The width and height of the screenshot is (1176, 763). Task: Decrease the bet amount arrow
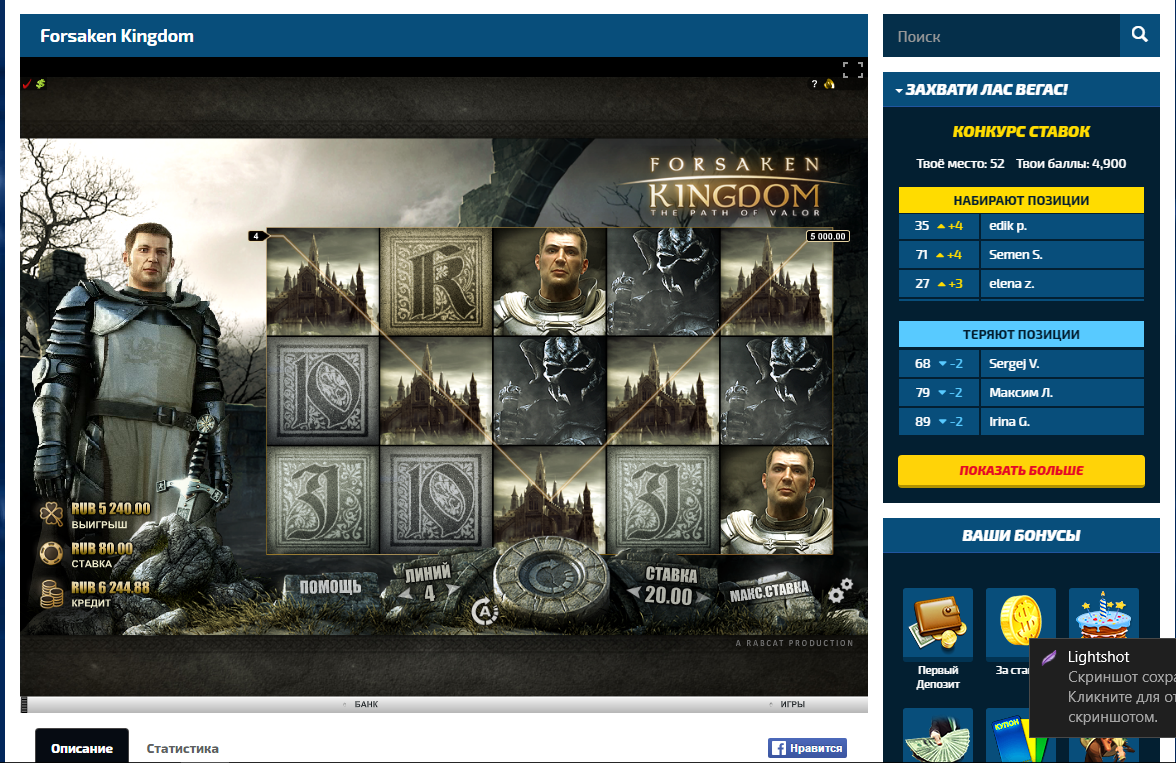click(x=634, y=593)
